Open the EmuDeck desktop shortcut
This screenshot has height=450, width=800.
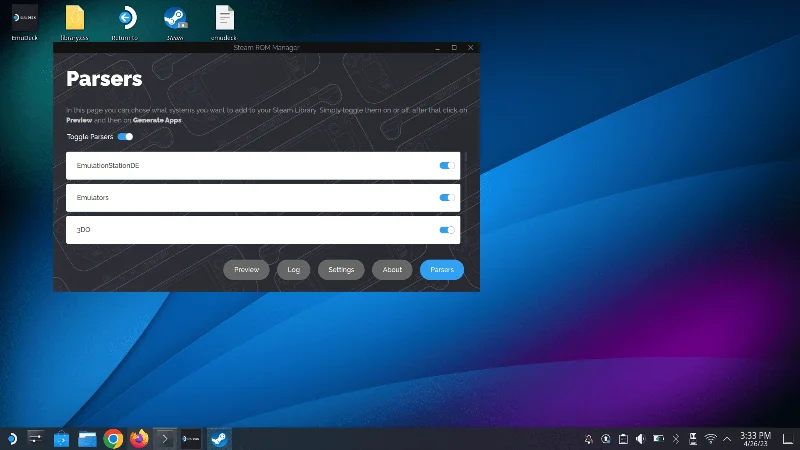pyautogui.click(x=24, y=18)
